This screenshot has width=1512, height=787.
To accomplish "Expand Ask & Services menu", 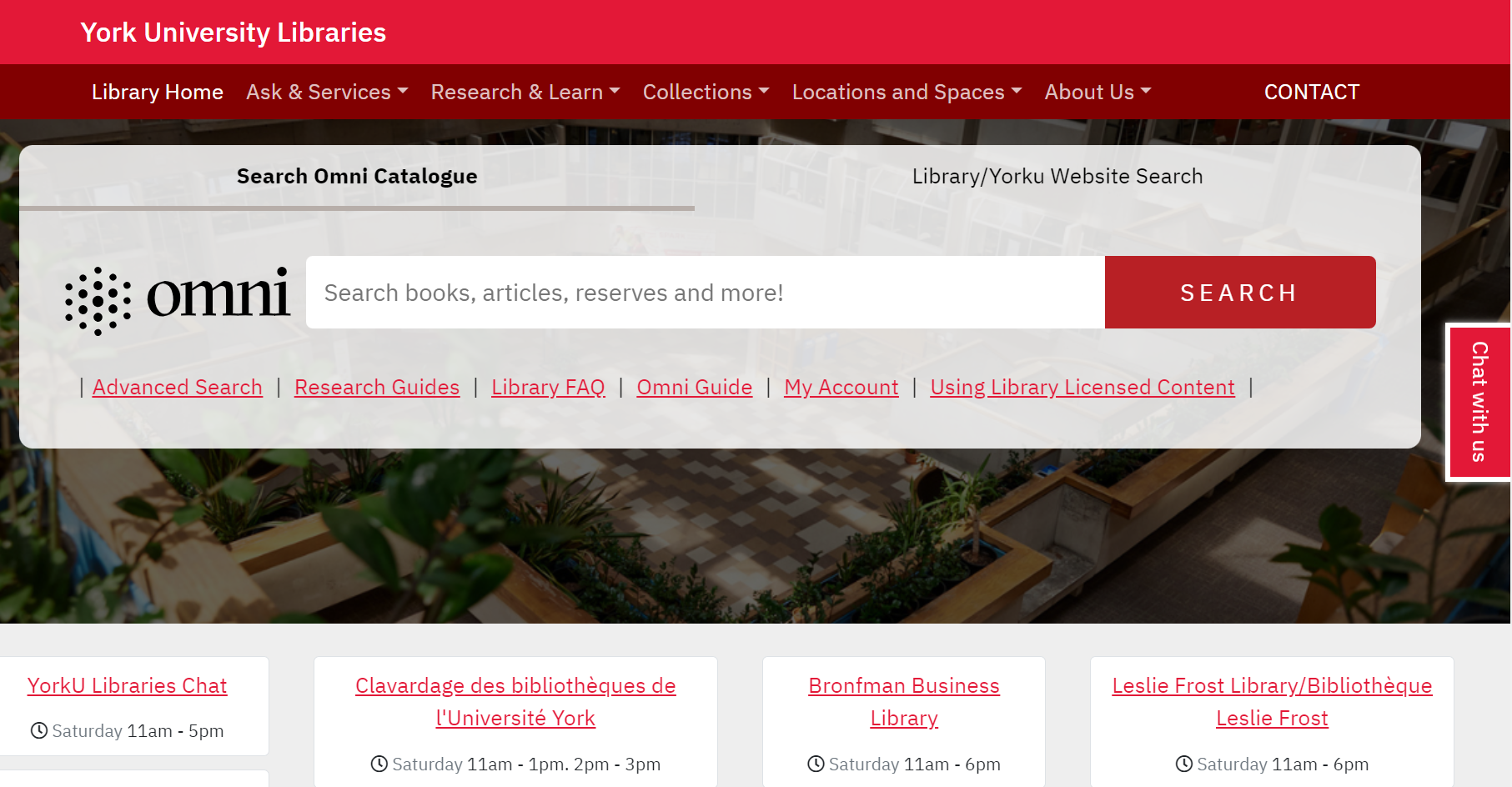I will pyautogui.click(x=327, y=92).
